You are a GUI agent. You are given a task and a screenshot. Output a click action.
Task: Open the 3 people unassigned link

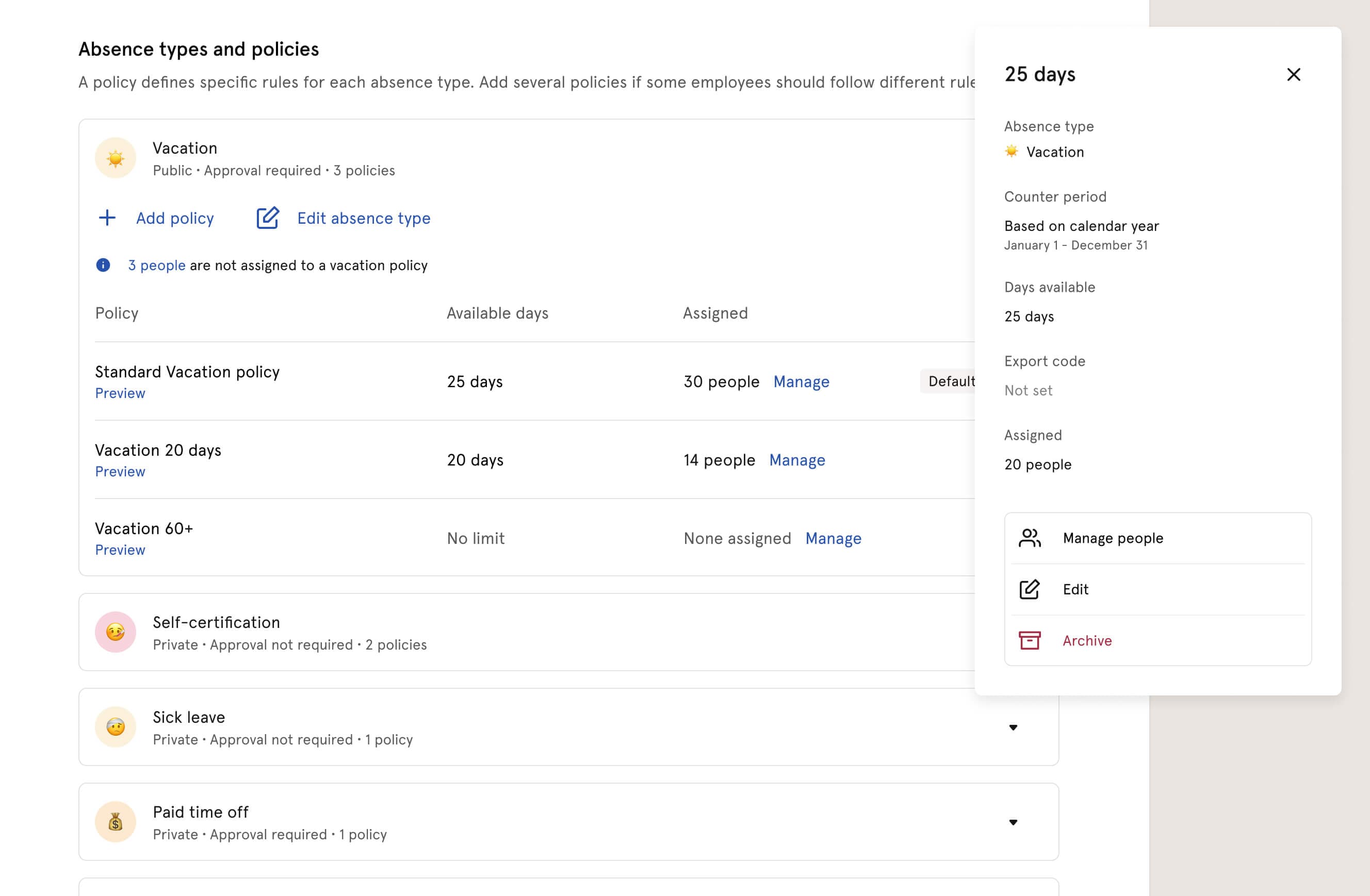(x=157, y=266)
